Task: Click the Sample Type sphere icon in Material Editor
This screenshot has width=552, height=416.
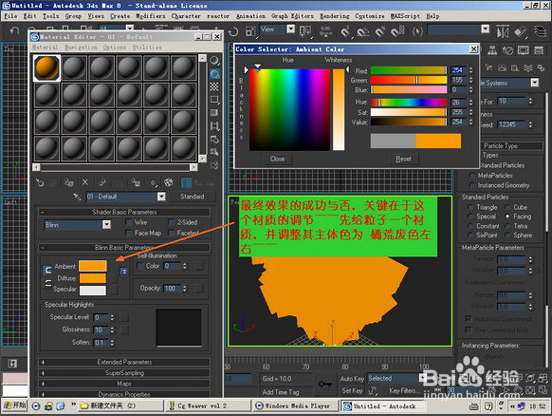Action: click(x=214, y=61)
